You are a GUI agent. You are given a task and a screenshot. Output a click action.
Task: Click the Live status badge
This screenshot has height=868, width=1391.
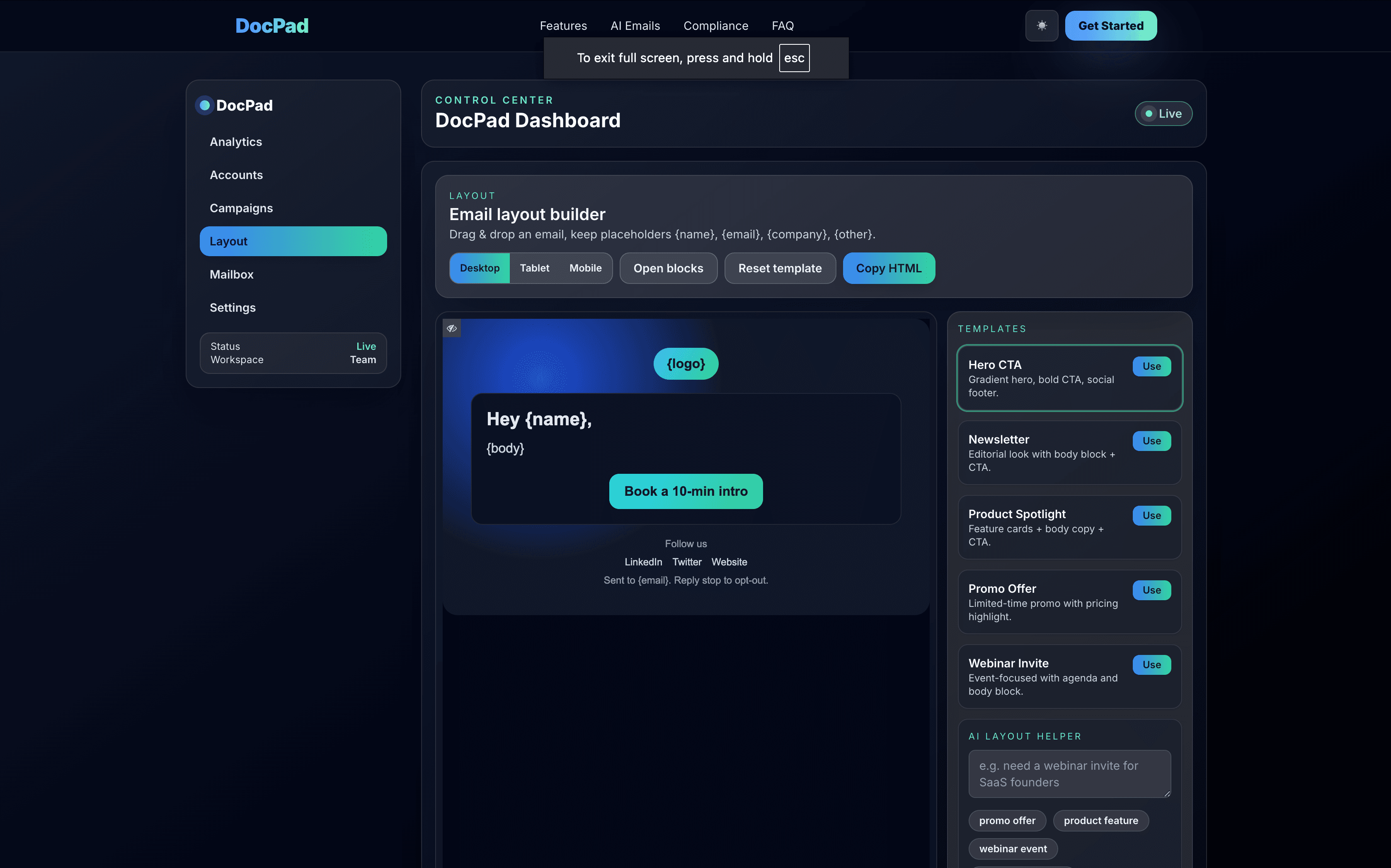[1163, 114]
